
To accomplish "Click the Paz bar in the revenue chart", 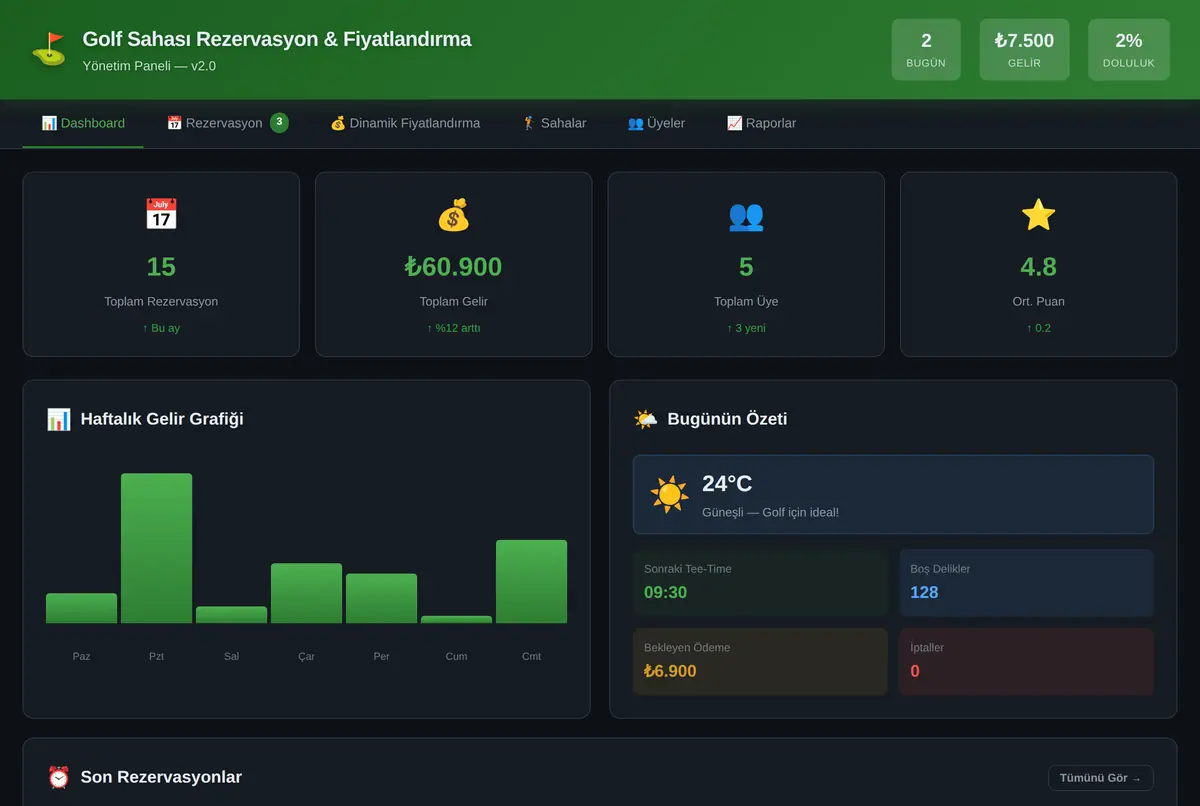I will (x=82, y=608).
